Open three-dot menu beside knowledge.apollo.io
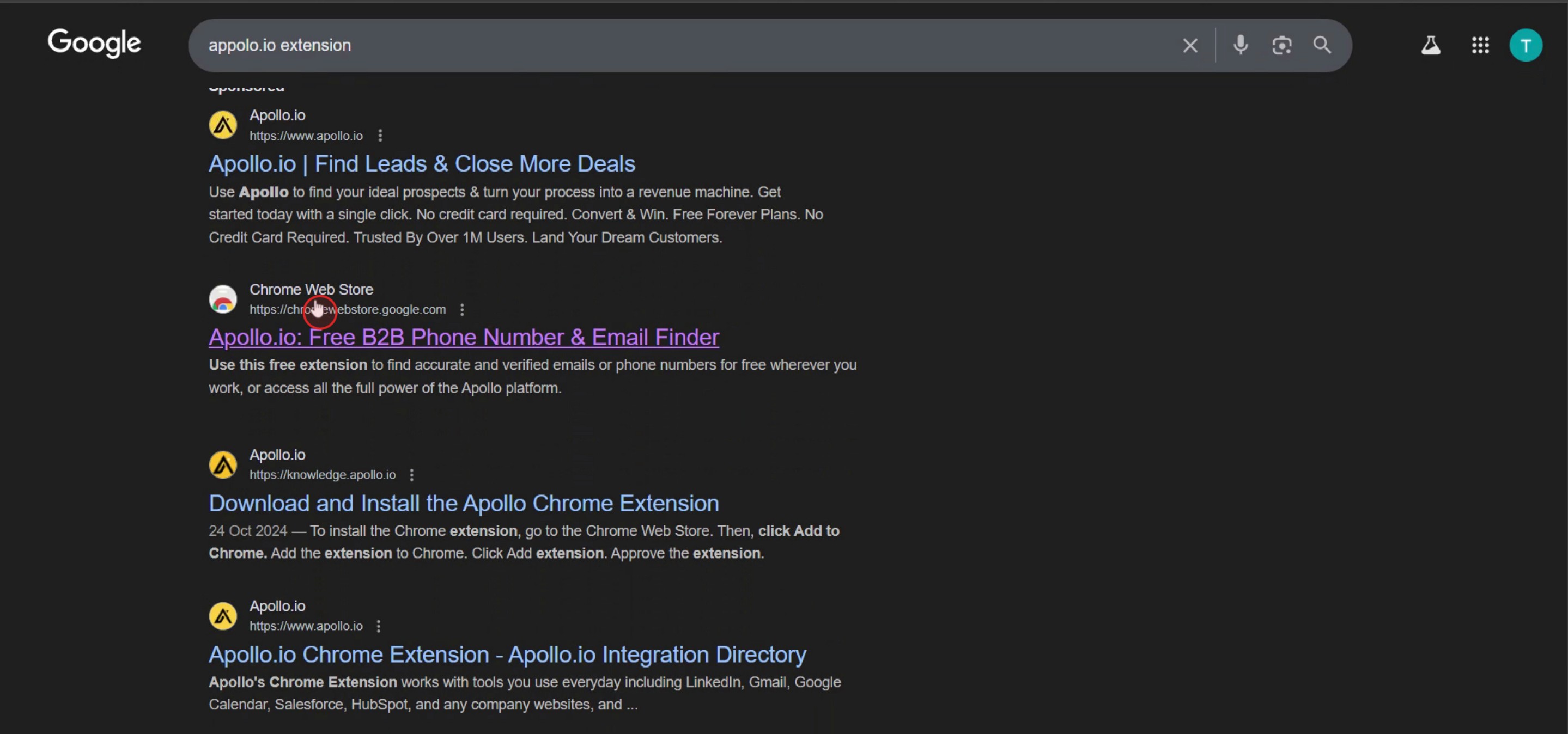This screenshot has height=734, width=1568. (411, 475)
